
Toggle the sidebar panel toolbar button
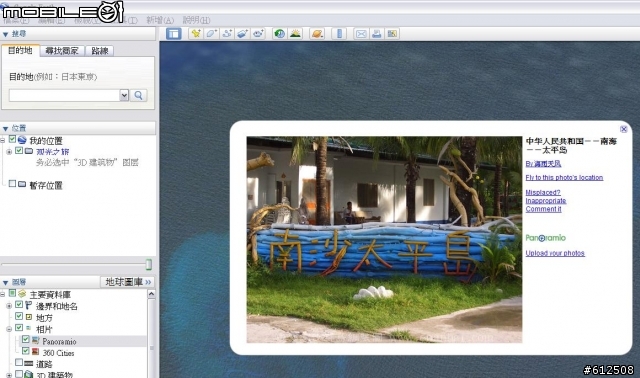(173, 34)
